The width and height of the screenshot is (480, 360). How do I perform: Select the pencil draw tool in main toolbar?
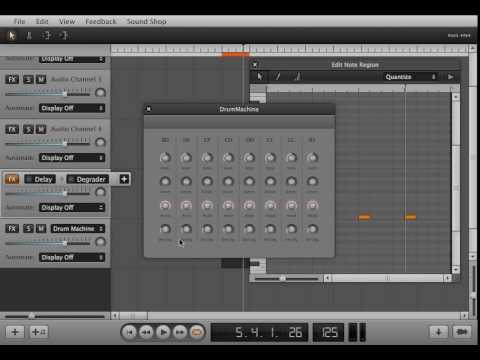tap(29, 35)
